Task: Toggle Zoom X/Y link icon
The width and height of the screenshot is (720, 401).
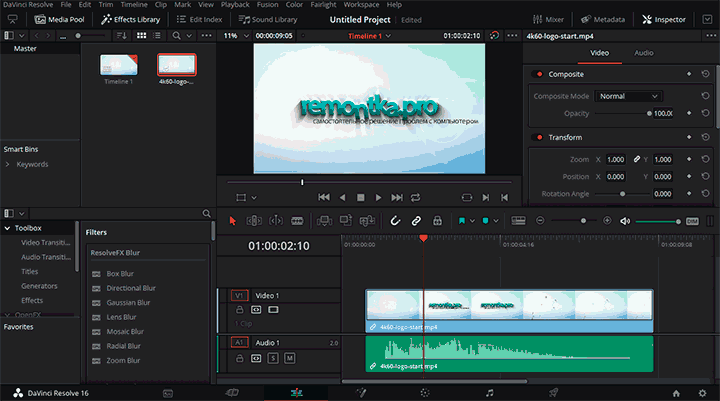Action: (x=636, y=159)
